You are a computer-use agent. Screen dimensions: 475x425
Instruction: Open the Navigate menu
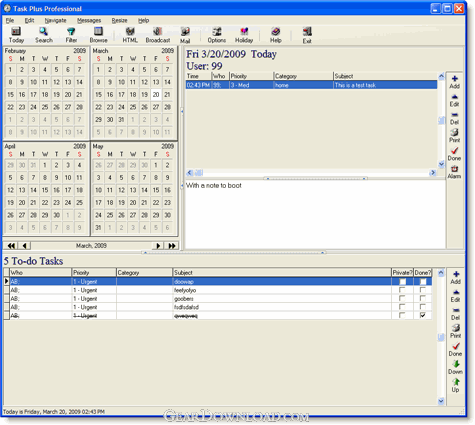[55, 20]
